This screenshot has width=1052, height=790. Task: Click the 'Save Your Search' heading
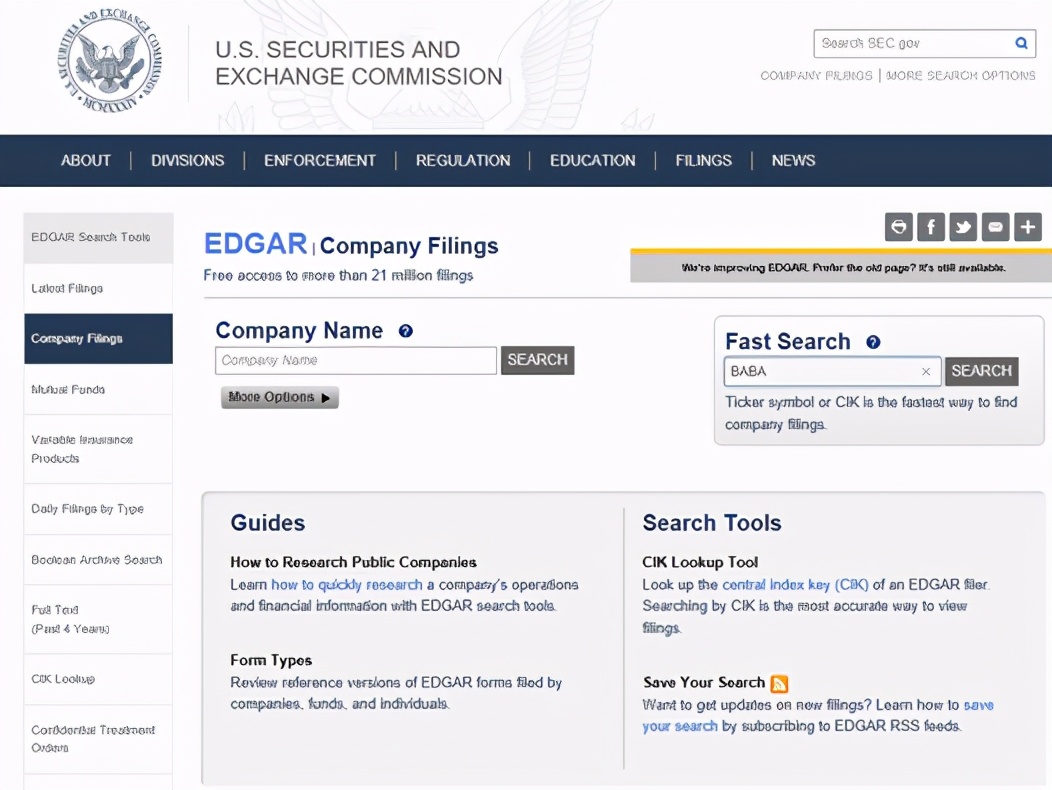[704, 683]
